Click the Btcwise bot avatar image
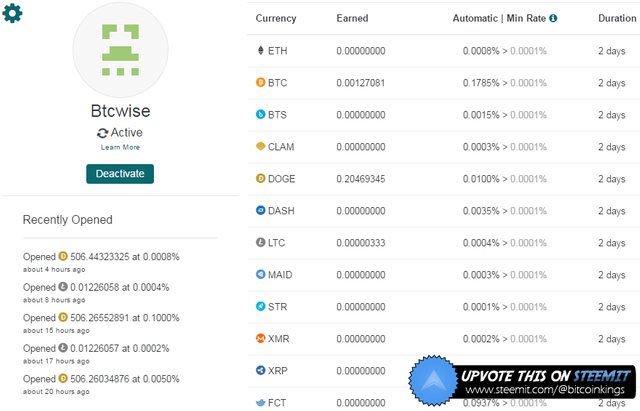This screenshot has height=411, width=640. point(120,50)
